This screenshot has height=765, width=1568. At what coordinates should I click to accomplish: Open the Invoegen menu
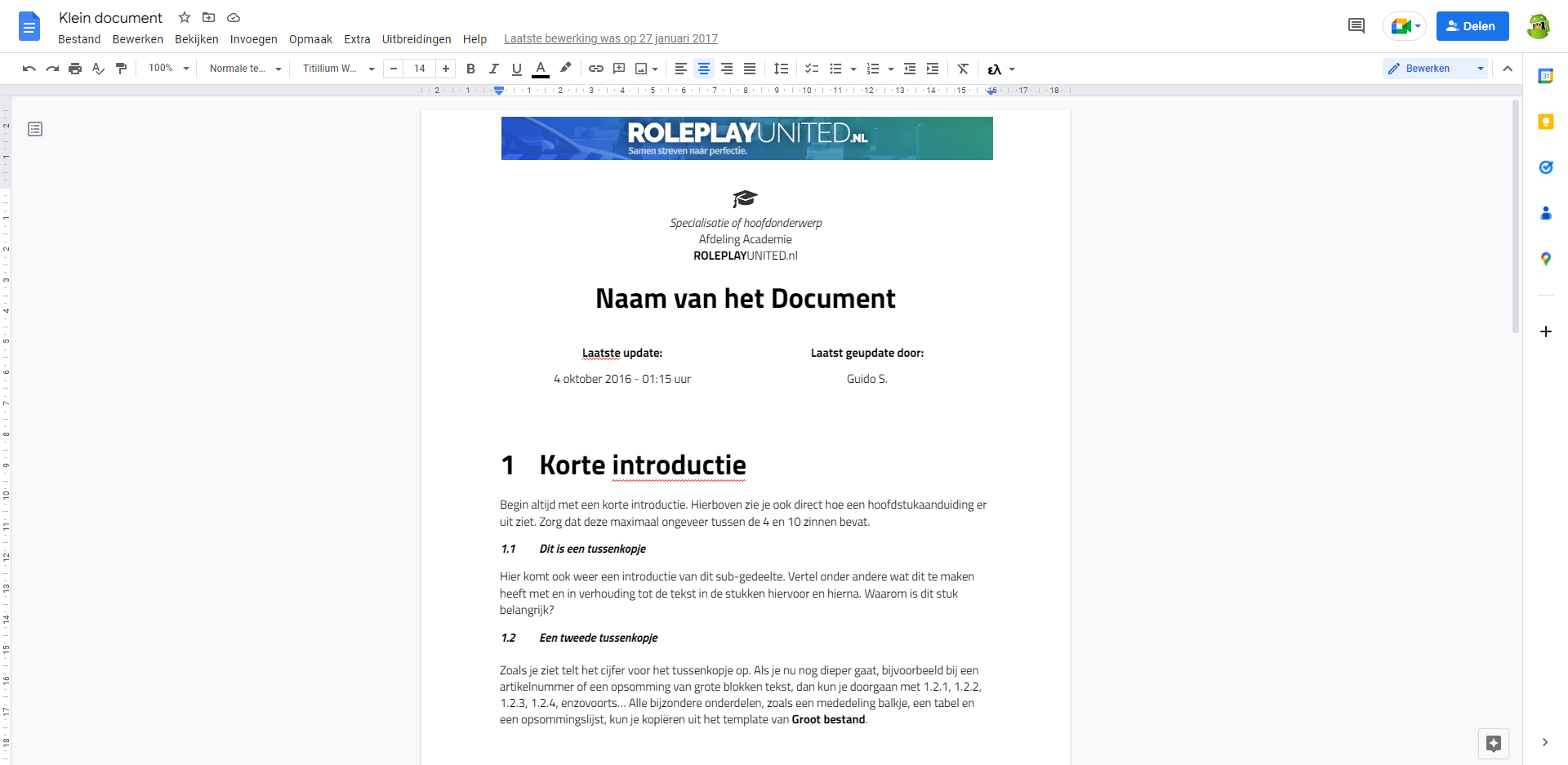pos(253,39)
